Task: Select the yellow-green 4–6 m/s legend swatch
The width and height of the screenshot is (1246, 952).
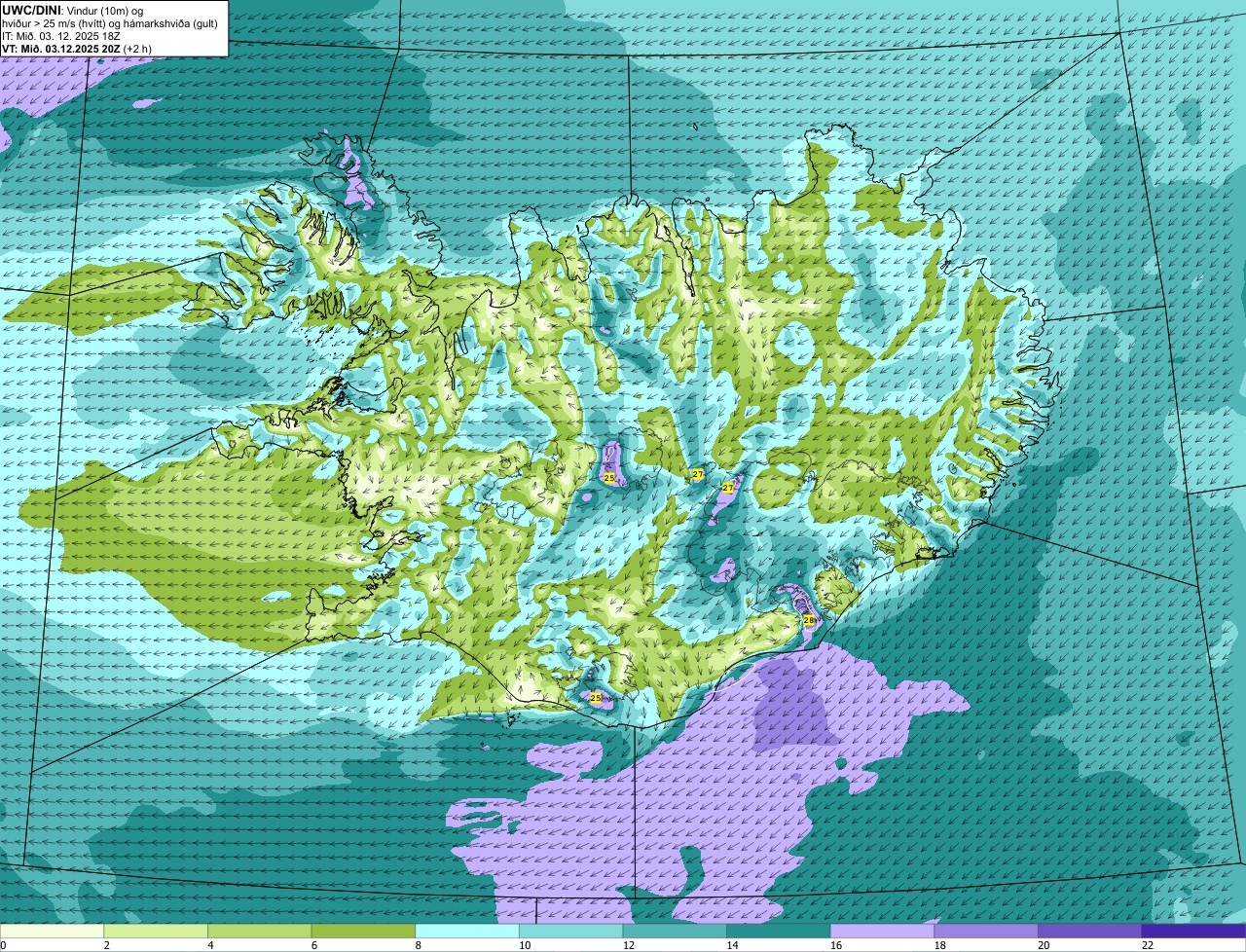Action: [260, 931]
